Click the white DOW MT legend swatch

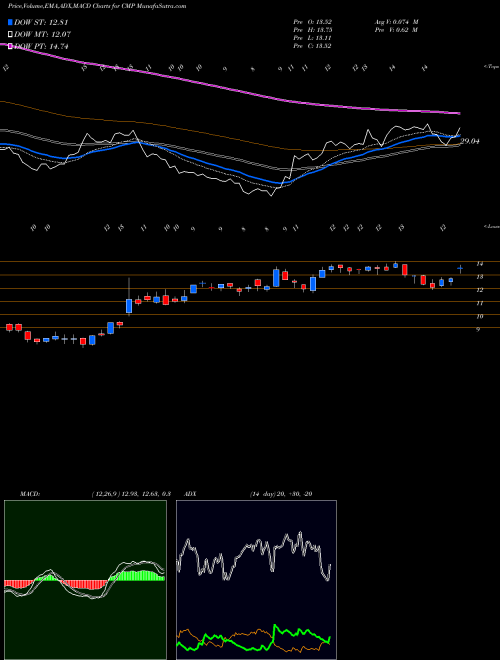coord(11,35)
